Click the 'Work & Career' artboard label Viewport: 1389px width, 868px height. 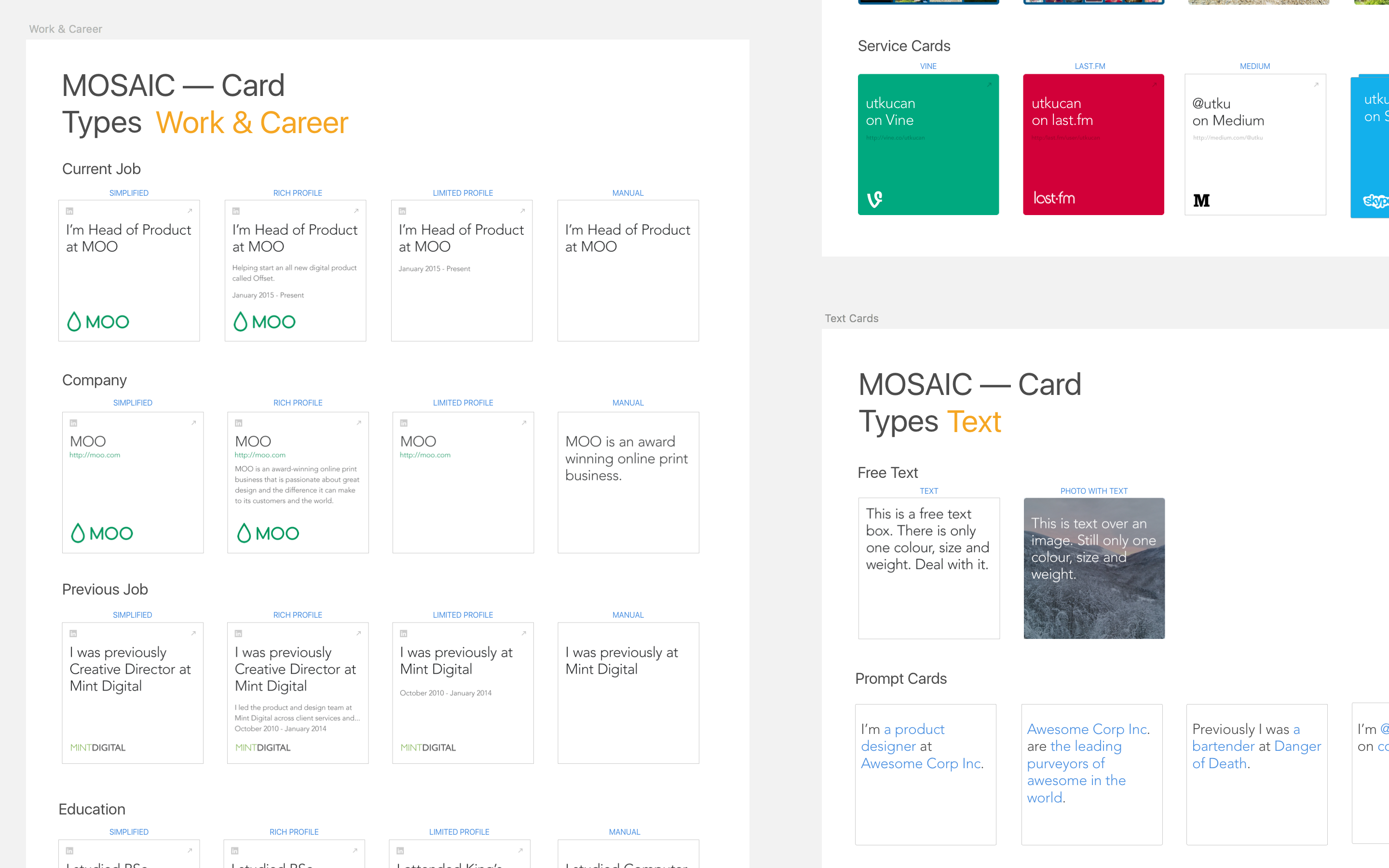[66, 29]
